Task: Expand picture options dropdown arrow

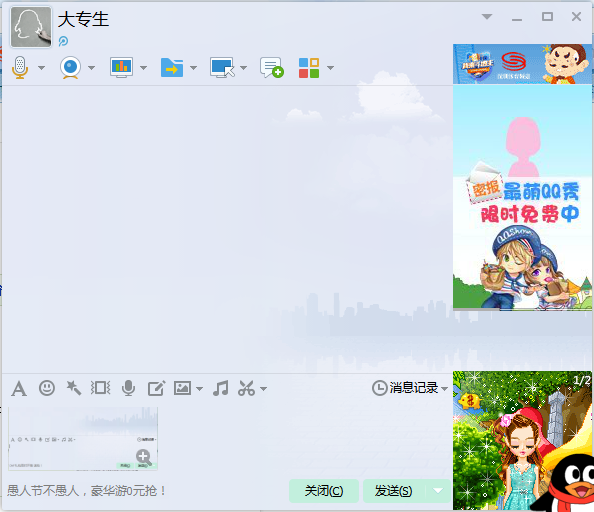Action: pyautogui.click(x=200, y=389)
